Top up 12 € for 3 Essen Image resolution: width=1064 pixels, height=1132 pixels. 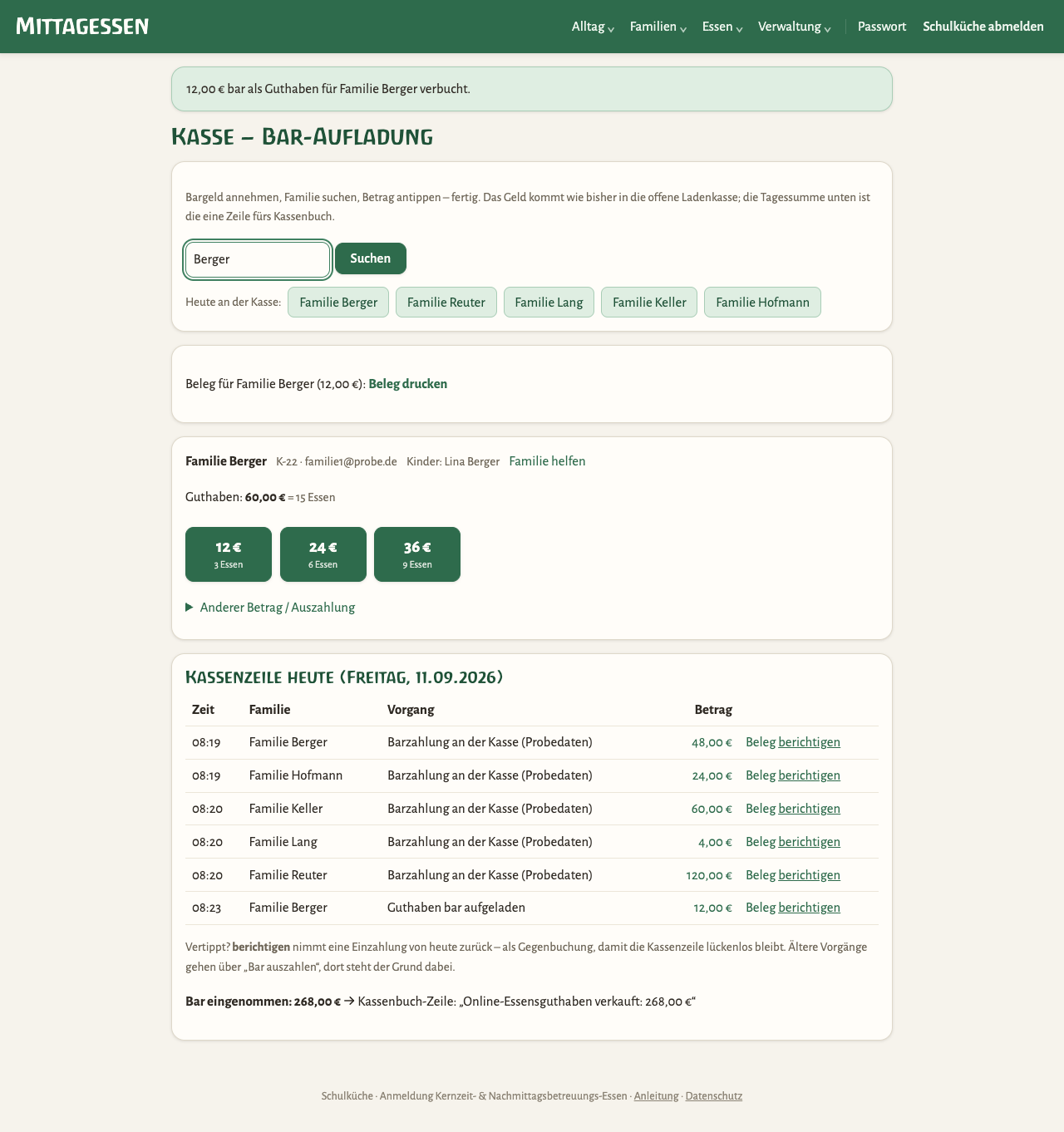tap(229, 554)
